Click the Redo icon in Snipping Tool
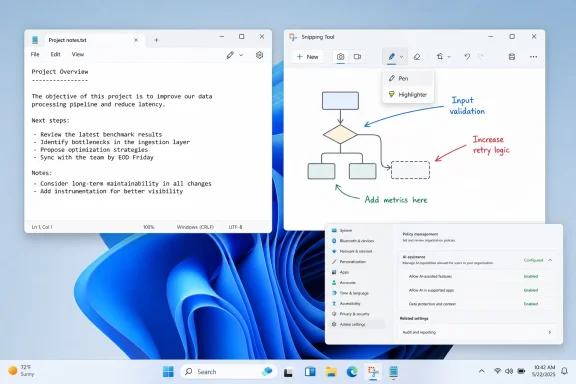Viewport: 576px width, 384px height. (480, 56)
